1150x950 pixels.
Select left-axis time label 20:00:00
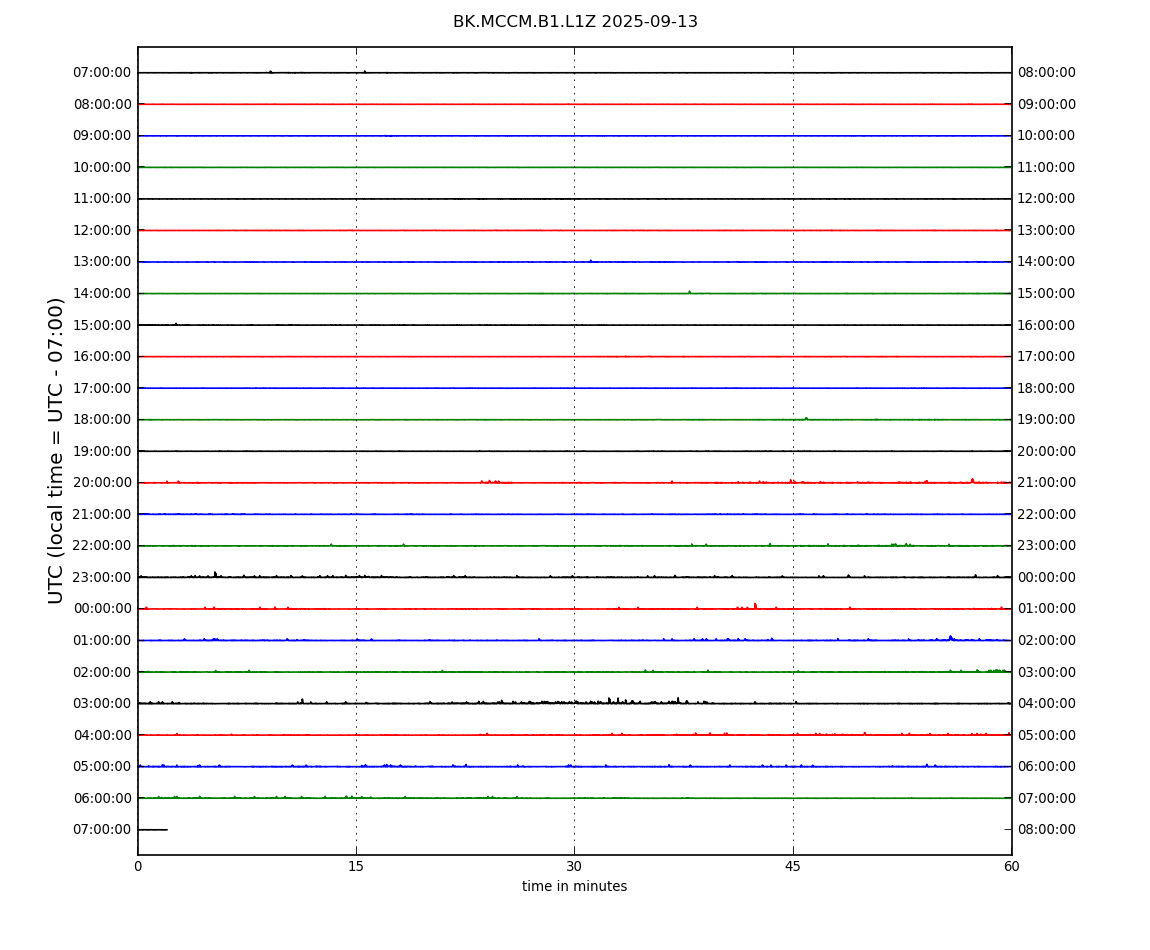point(103,483)
